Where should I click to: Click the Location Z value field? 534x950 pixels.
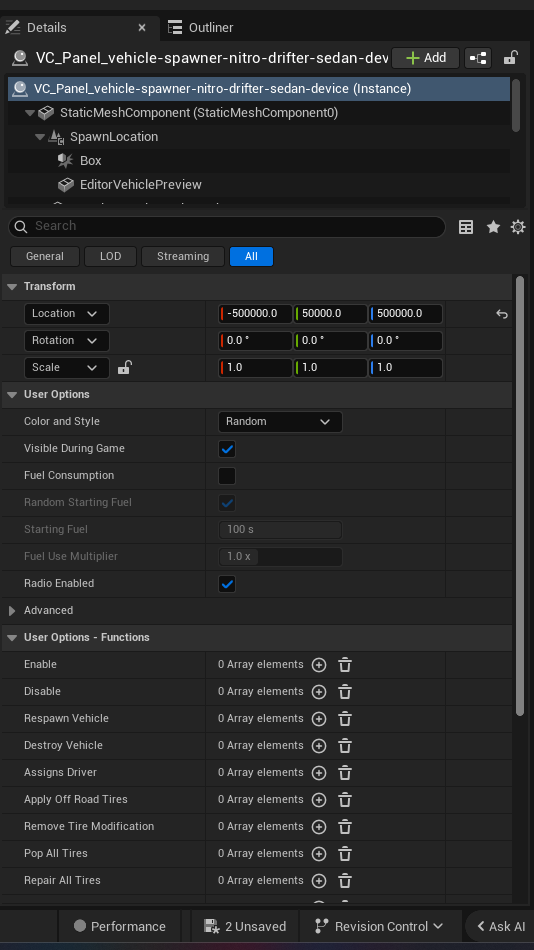pos(406,314)
